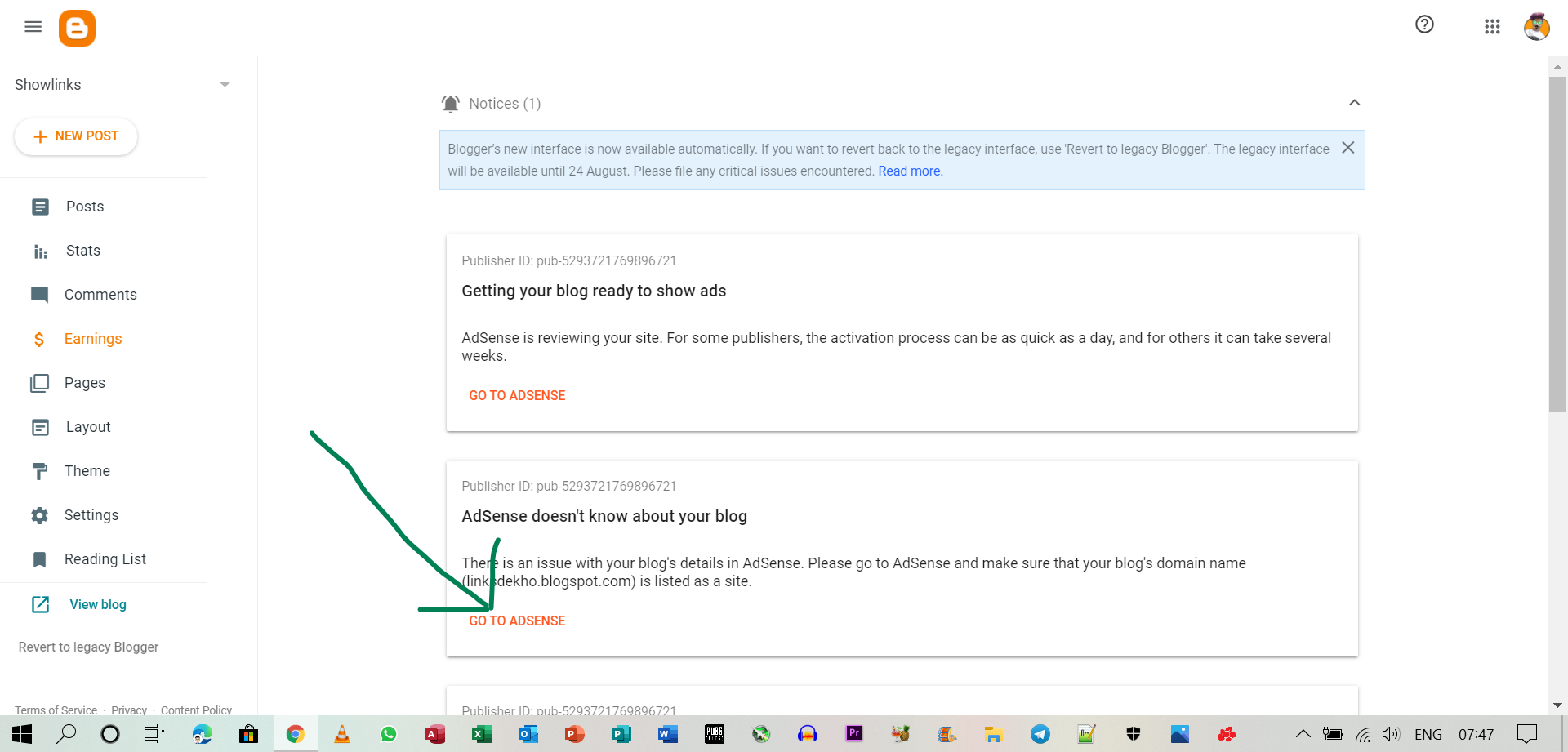Select the Earnings menu item

click(x=93, y=339)
